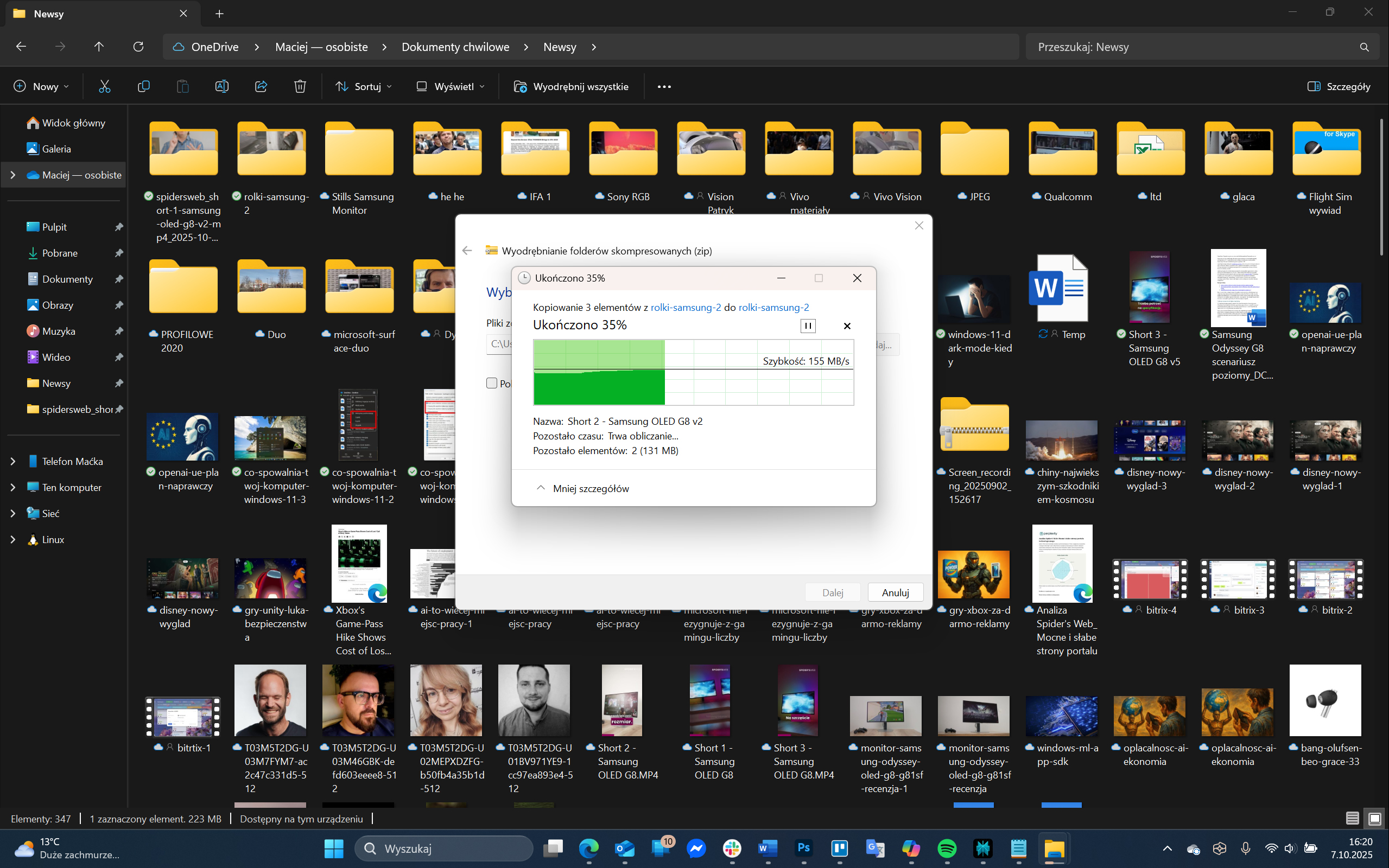Toggle the Szczegóły details pane

click(1339, 87)
